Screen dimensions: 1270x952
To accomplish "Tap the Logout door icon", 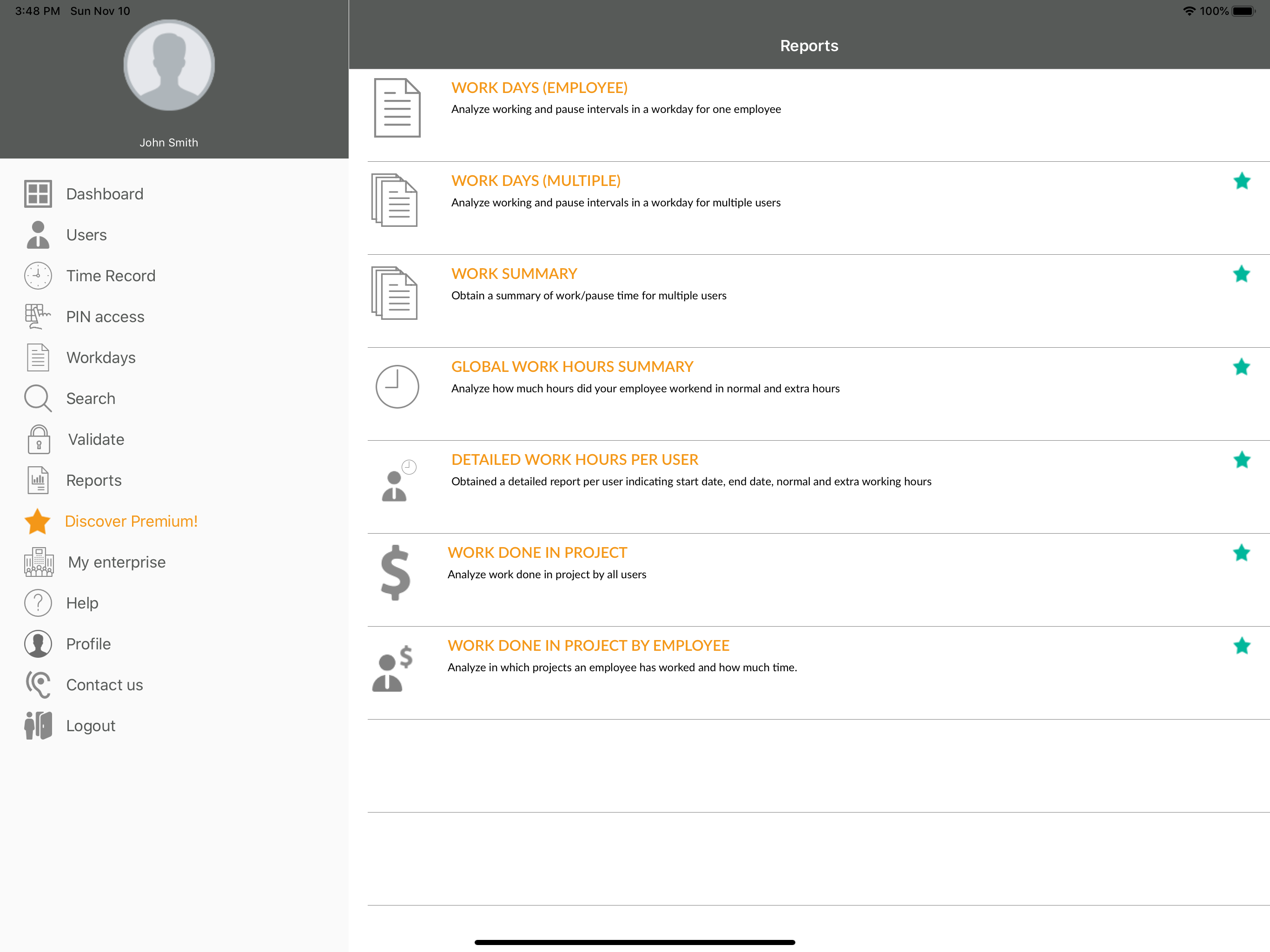I will pyautogui.click(x=38, y=725).
